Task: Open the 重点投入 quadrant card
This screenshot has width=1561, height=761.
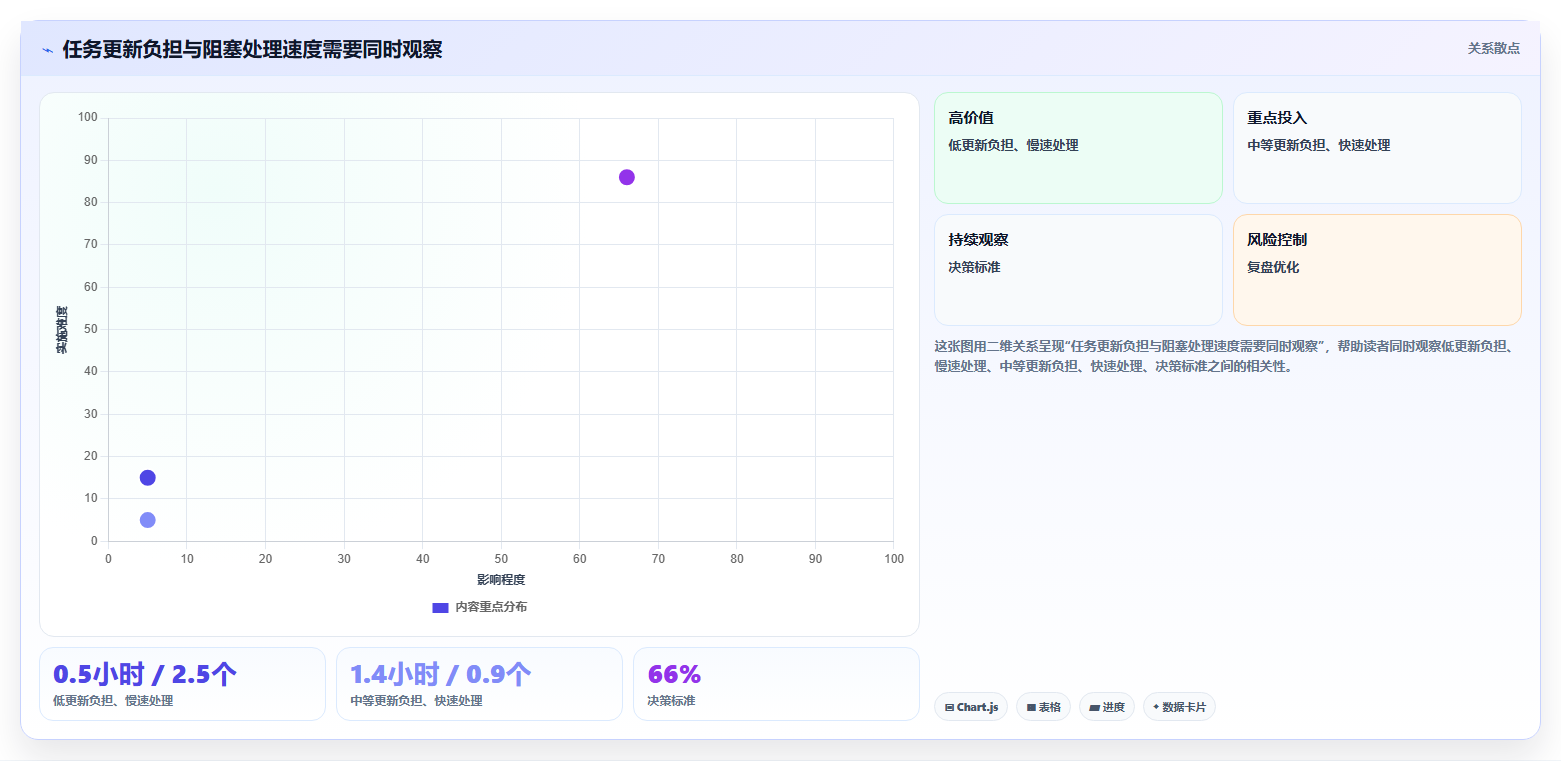Action: tap(1377, 148)
